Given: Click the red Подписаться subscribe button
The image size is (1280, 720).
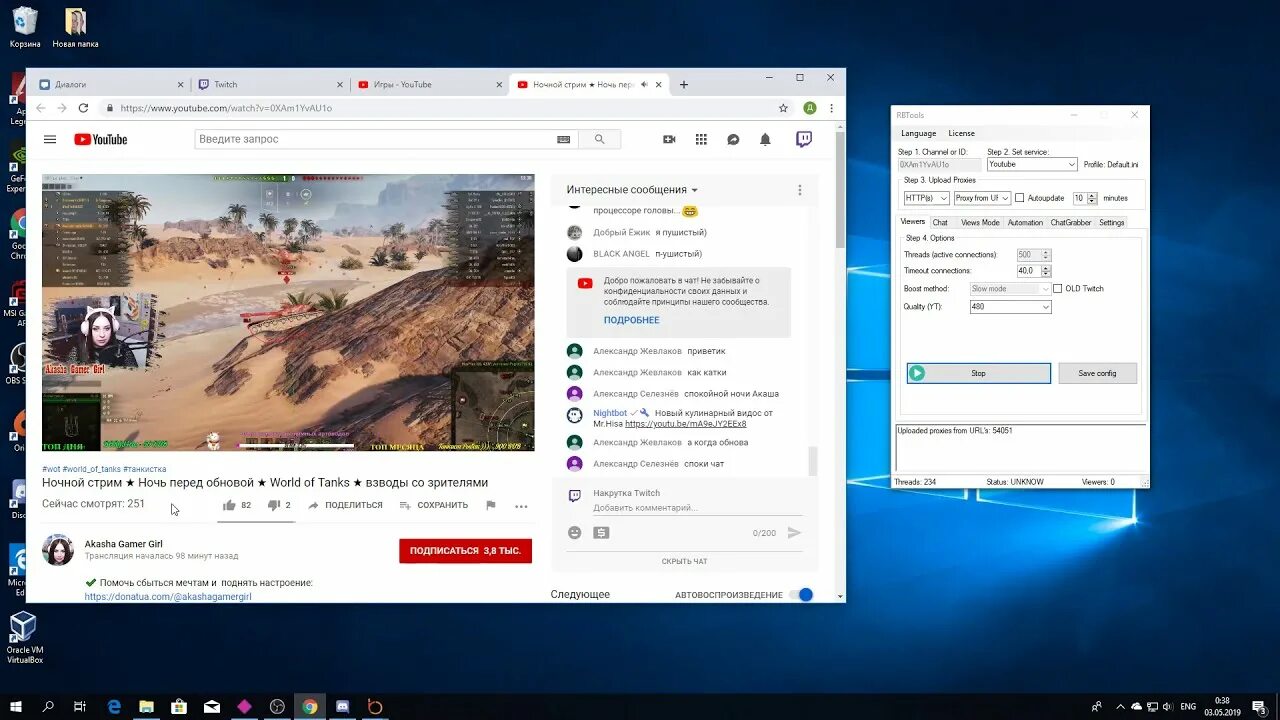Looking at the screenshot, I should (x=465, y=551).
